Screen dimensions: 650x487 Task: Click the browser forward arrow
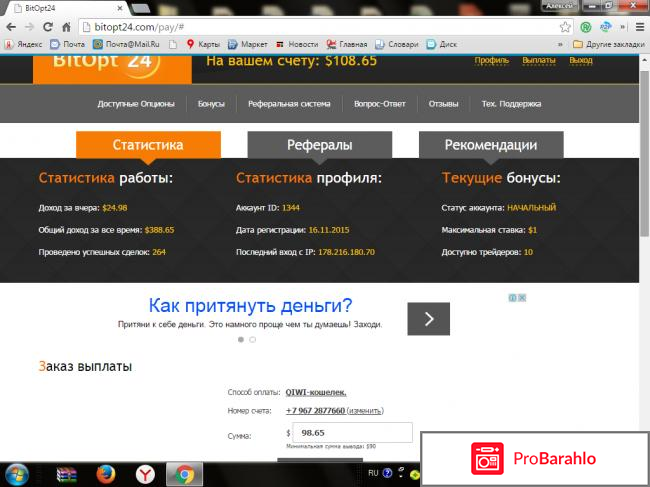(29, 27)
